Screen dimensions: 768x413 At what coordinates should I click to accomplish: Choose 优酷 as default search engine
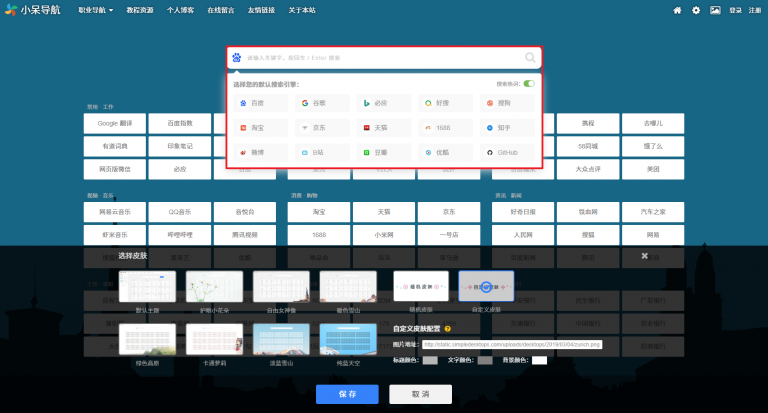pyautogui.click(x=445, y=152)
